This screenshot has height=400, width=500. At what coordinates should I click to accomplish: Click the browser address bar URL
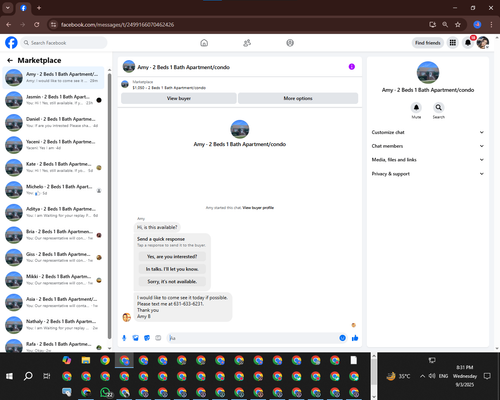(x=117, y=25)
